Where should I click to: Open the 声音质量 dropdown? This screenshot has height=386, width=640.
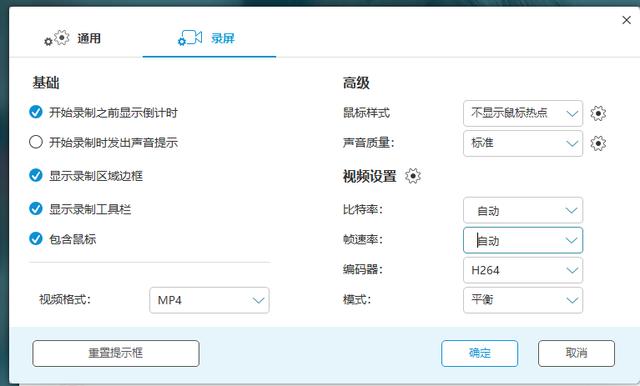523,143
